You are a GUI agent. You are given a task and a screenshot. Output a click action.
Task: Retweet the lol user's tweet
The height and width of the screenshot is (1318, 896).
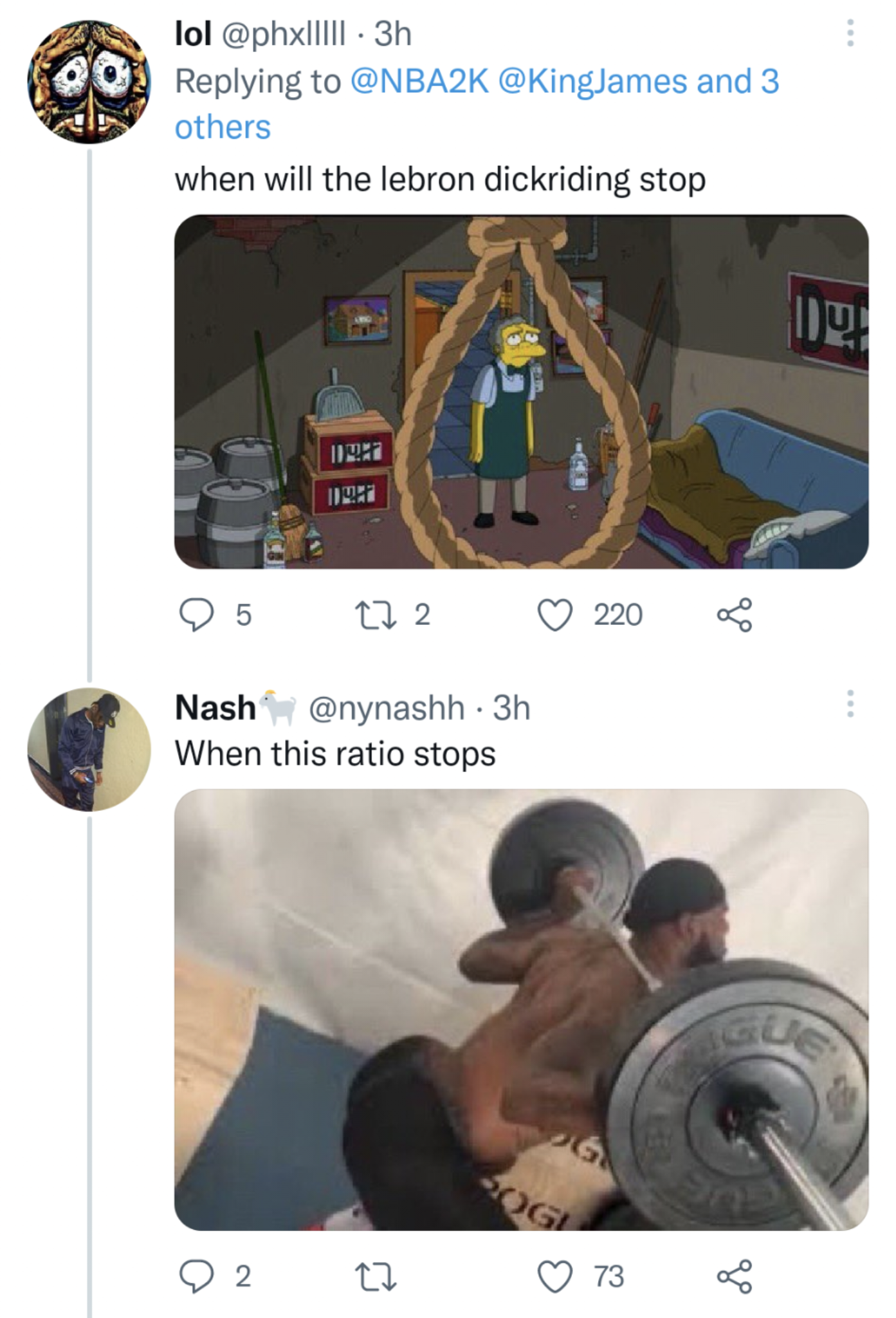pos(374,614)
